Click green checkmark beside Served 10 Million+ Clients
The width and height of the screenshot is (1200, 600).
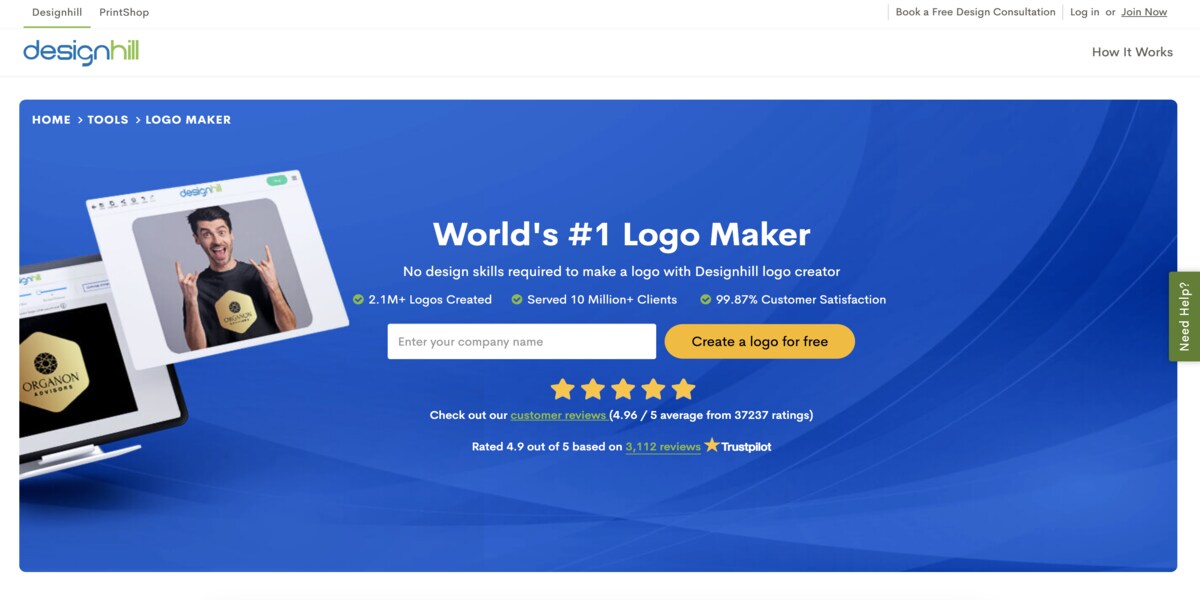point(517,299)
